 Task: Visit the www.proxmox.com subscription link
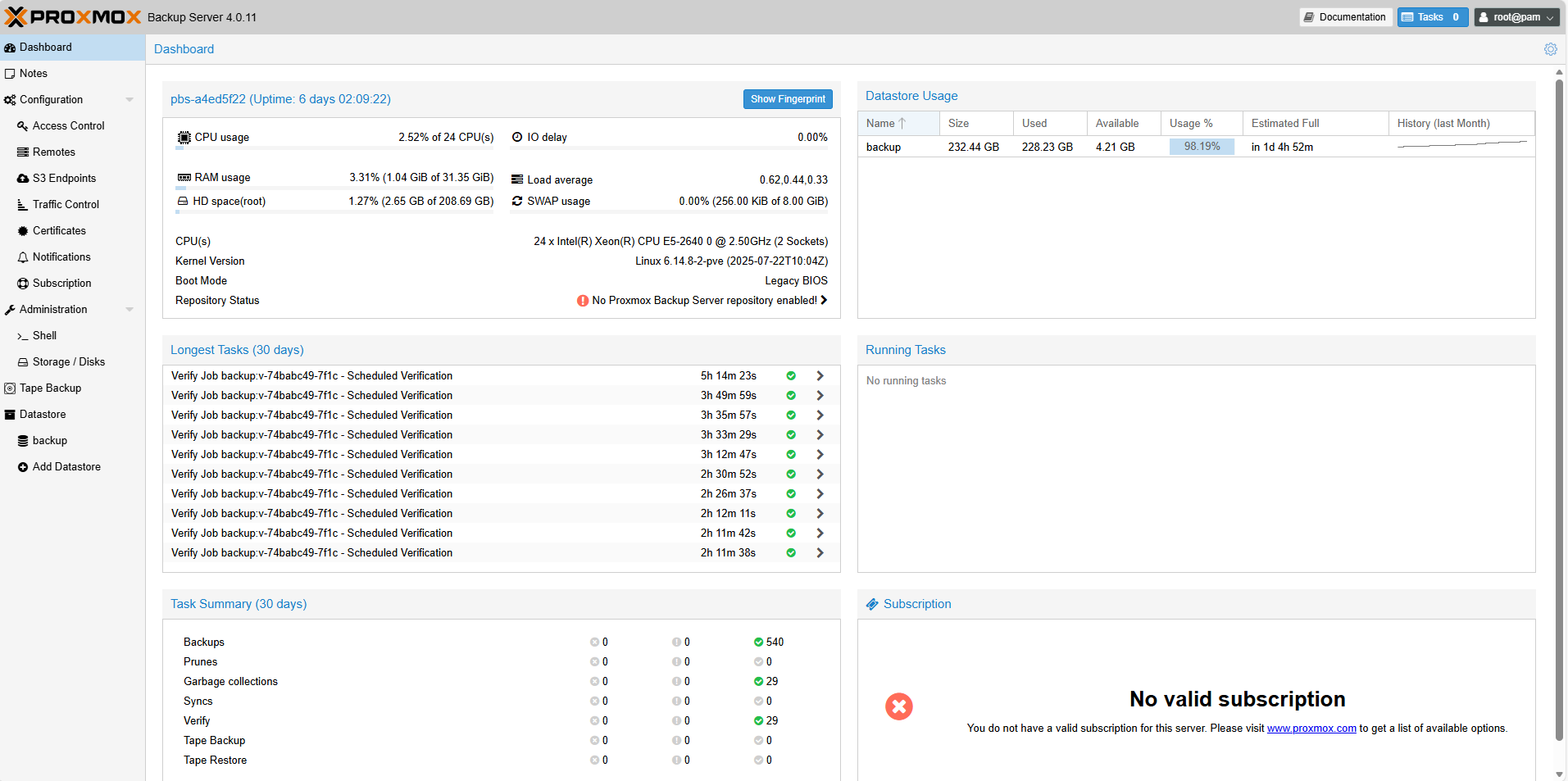click(1311, 728)
